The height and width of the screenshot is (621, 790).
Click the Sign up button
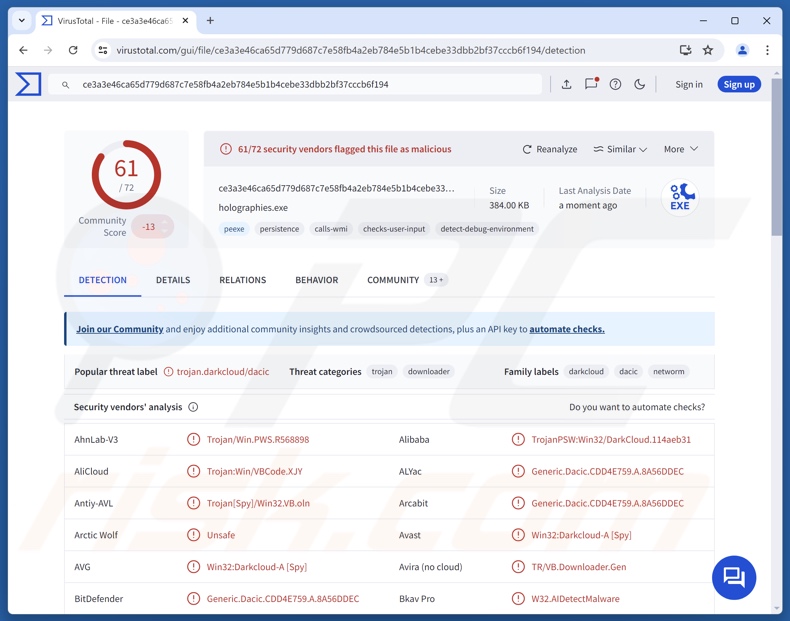739,85
